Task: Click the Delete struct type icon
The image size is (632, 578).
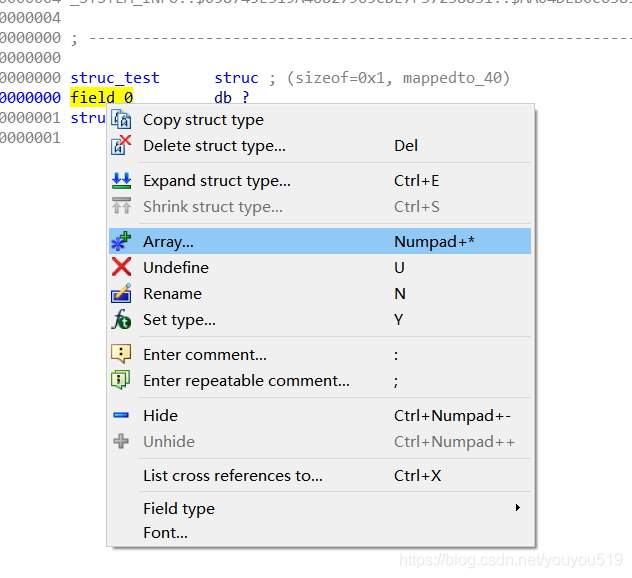Action: click(x=121, y=146)
